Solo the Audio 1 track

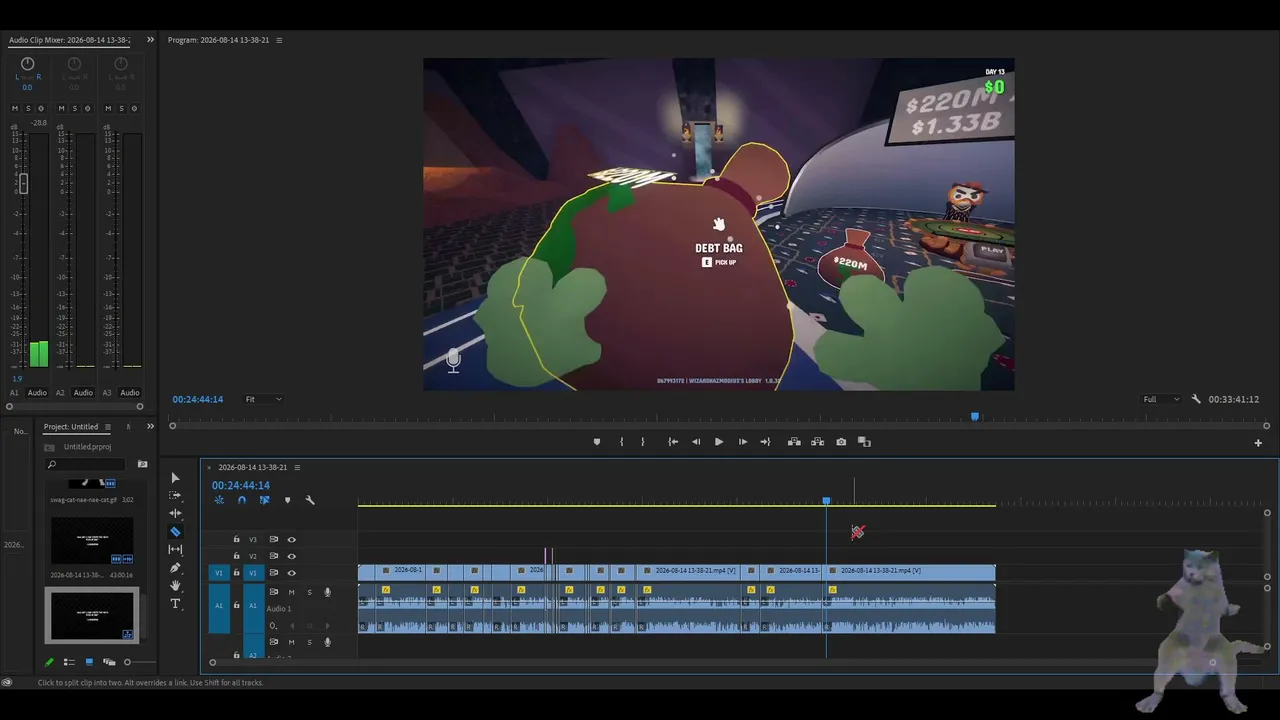tap(309, 592)
